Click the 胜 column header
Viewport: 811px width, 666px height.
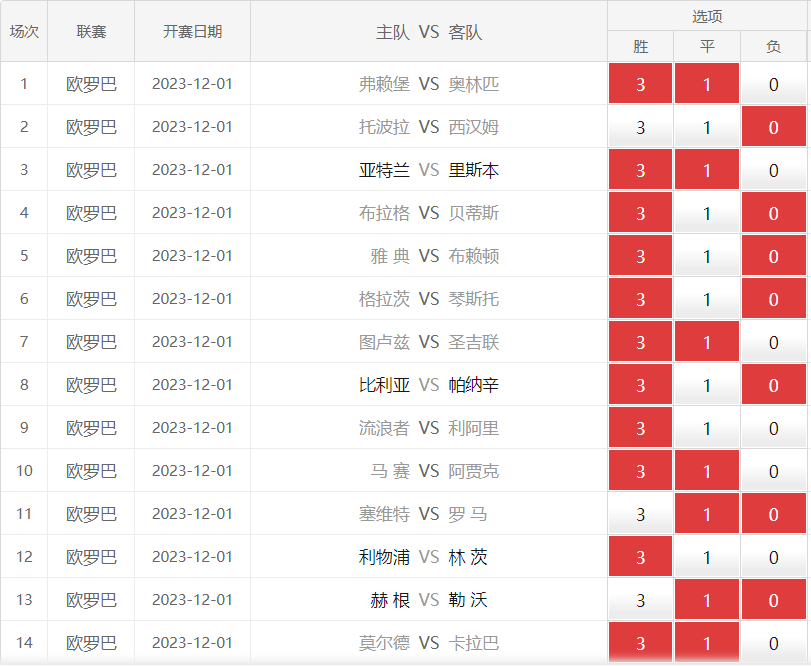pos(640,47)
